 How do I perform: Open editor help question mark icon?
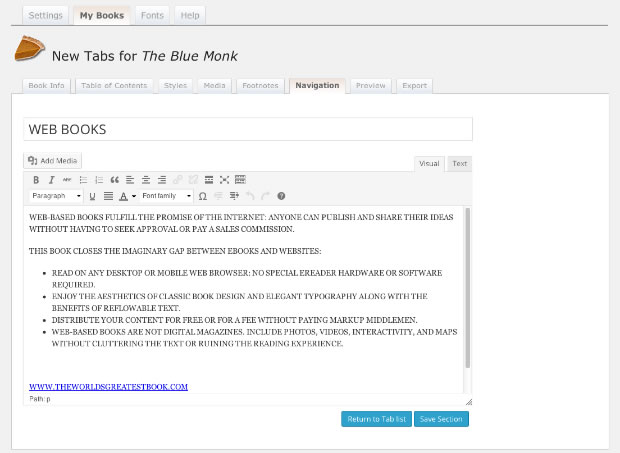[x=281, y=196]
